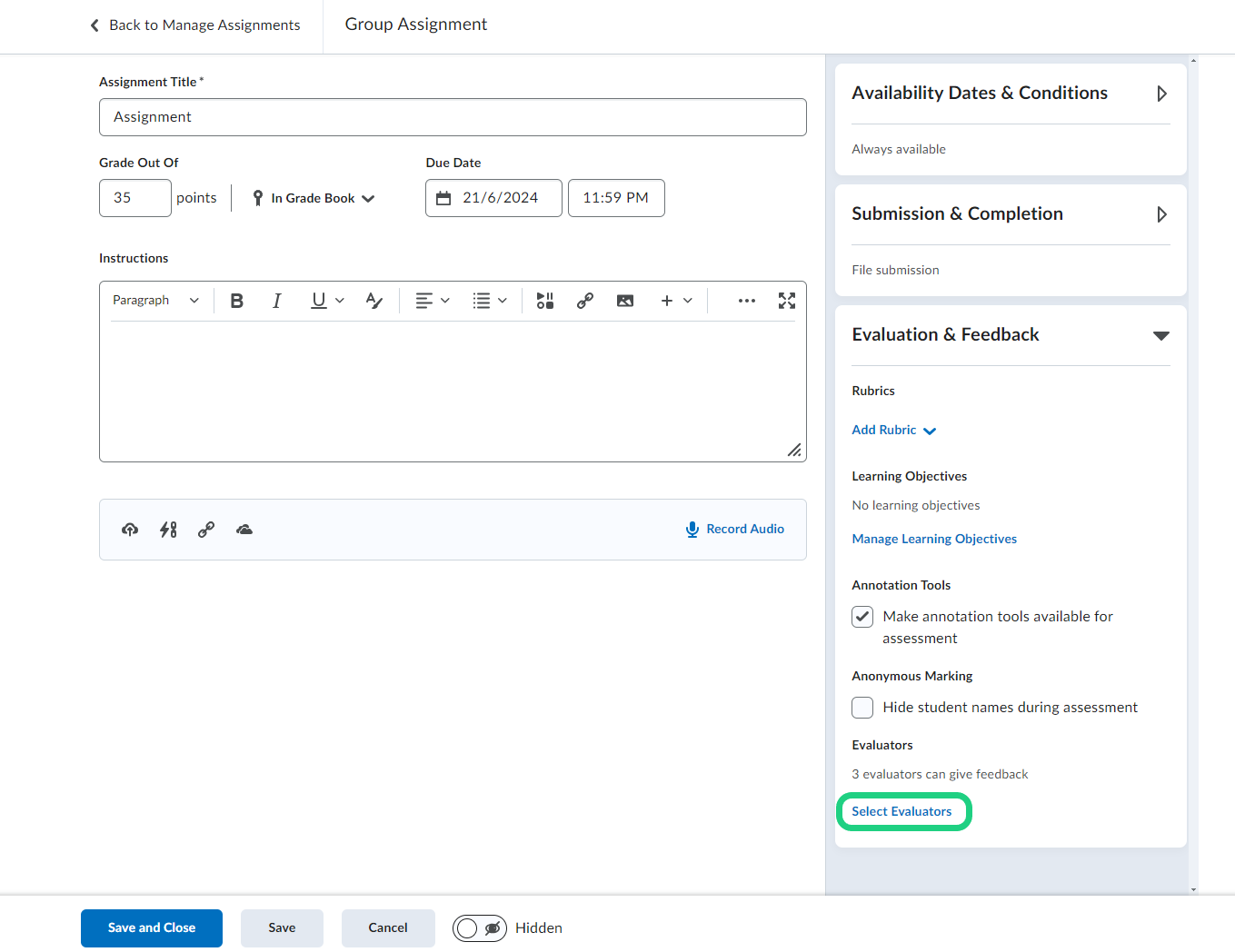Click the Assignment Title input field

453,117
